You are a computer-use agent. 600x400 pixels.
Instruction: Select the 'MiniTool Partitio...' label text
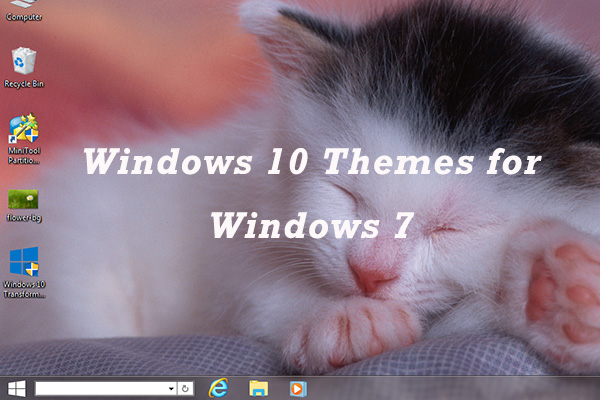pyautogui.click(x=24, y=155)
